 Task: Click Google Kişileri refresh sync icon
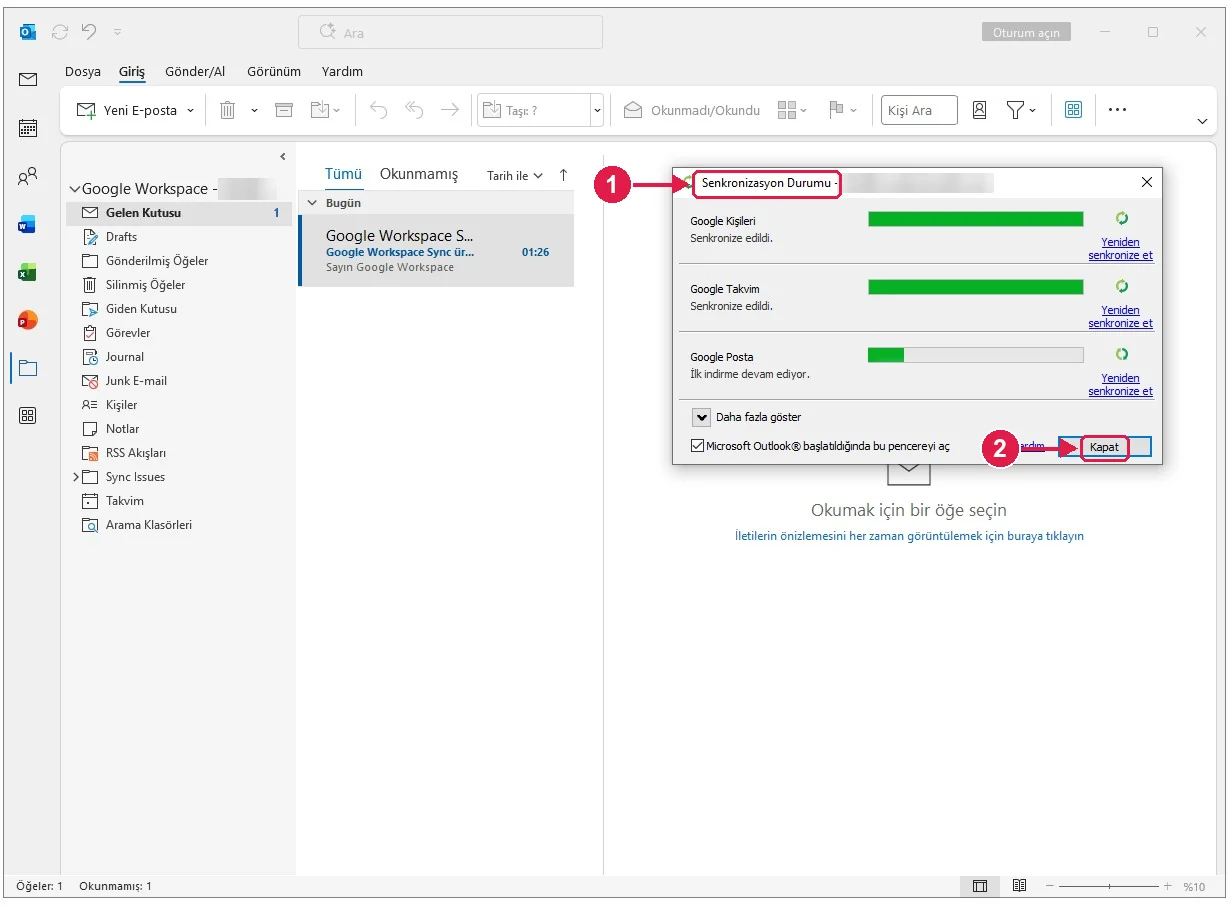point(1121,218)
